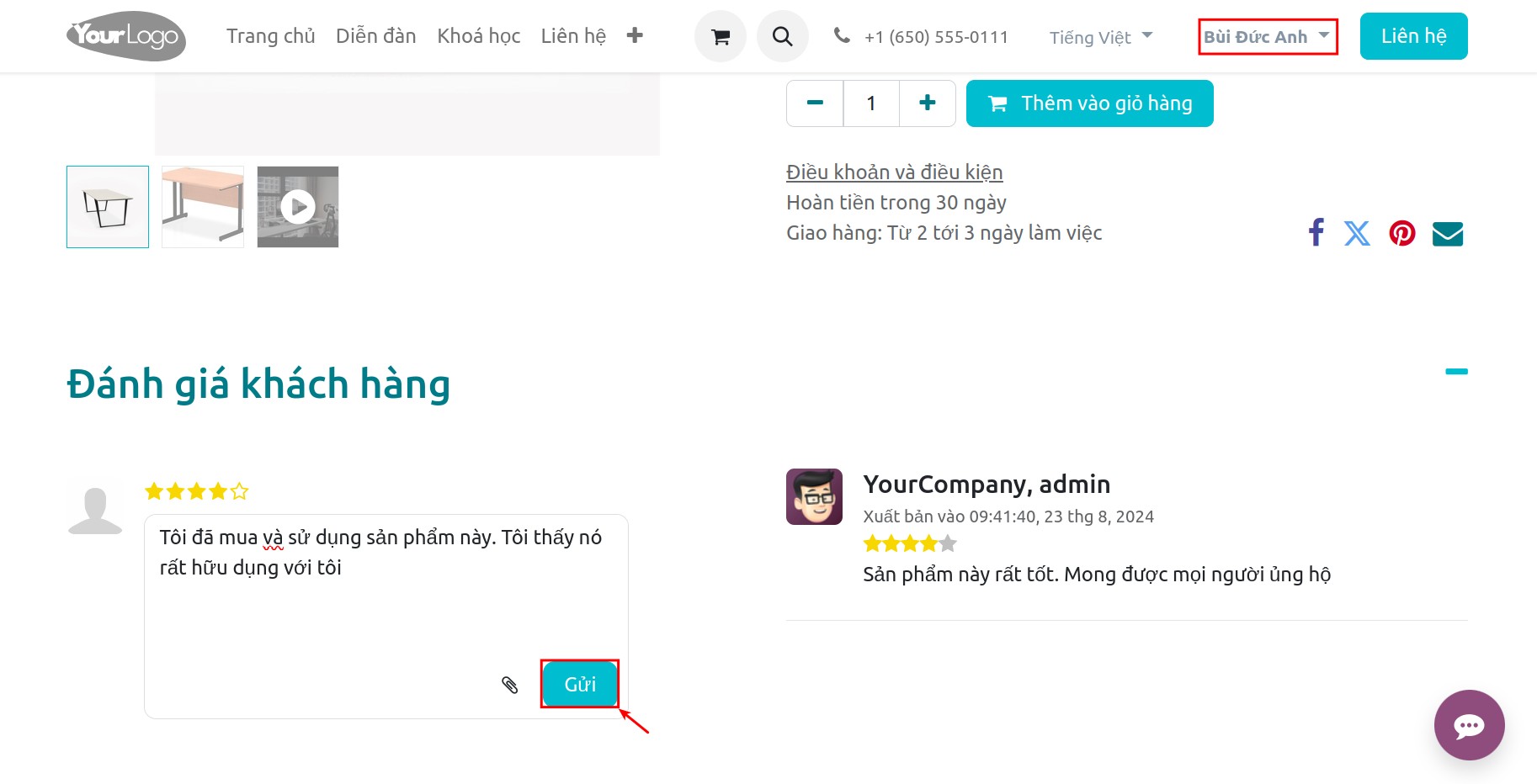This screenshot has width=1537, height=784.
Task: Open Khoá học in navigation bar
Action: [478, 36]
